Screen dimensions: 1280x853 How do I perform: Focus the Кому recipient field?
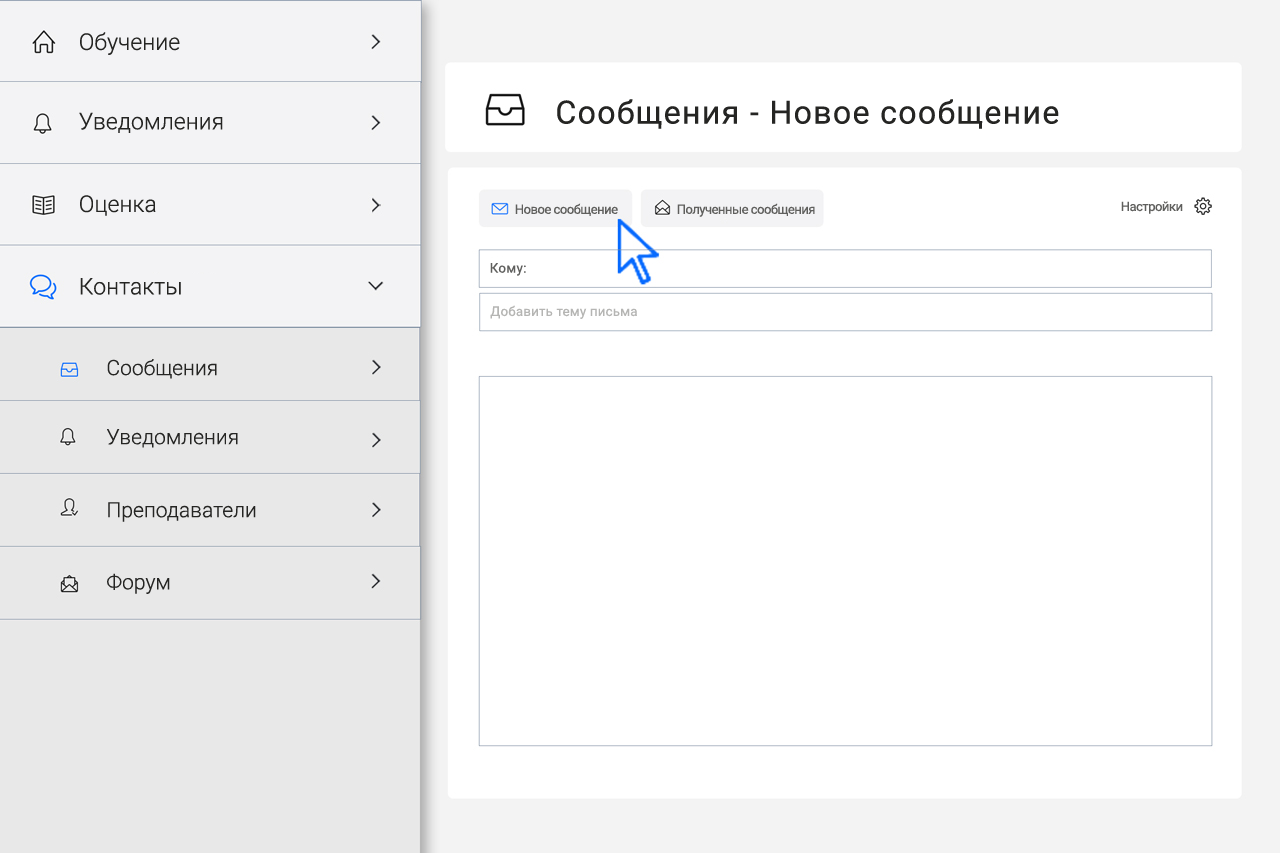coord(845,269)
